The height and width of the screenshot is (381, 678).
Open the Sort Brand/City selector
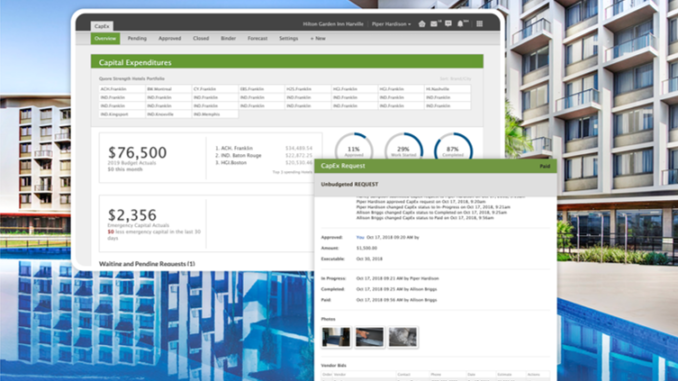click(455, 79)
